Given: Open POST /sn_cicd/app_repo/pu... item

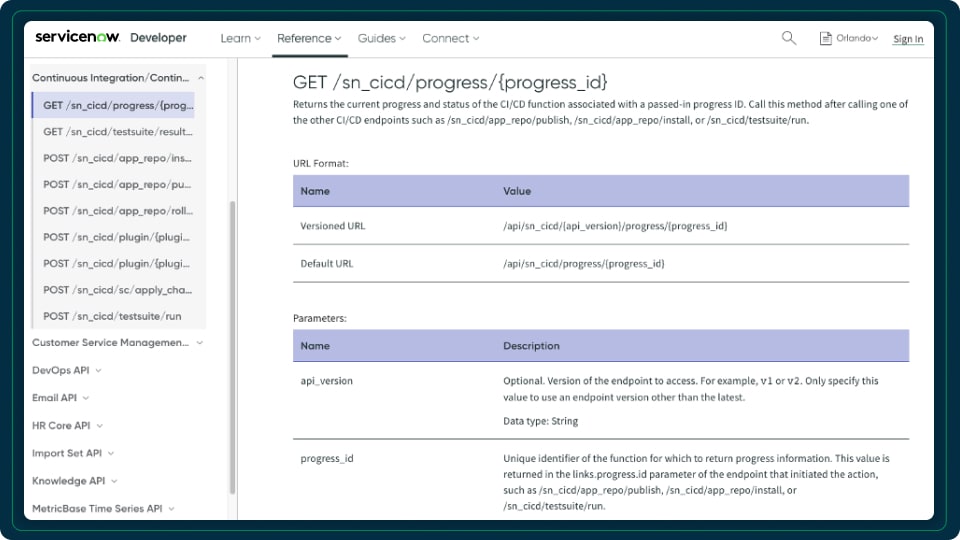Looking at the screenshot, I should [117, 184].
